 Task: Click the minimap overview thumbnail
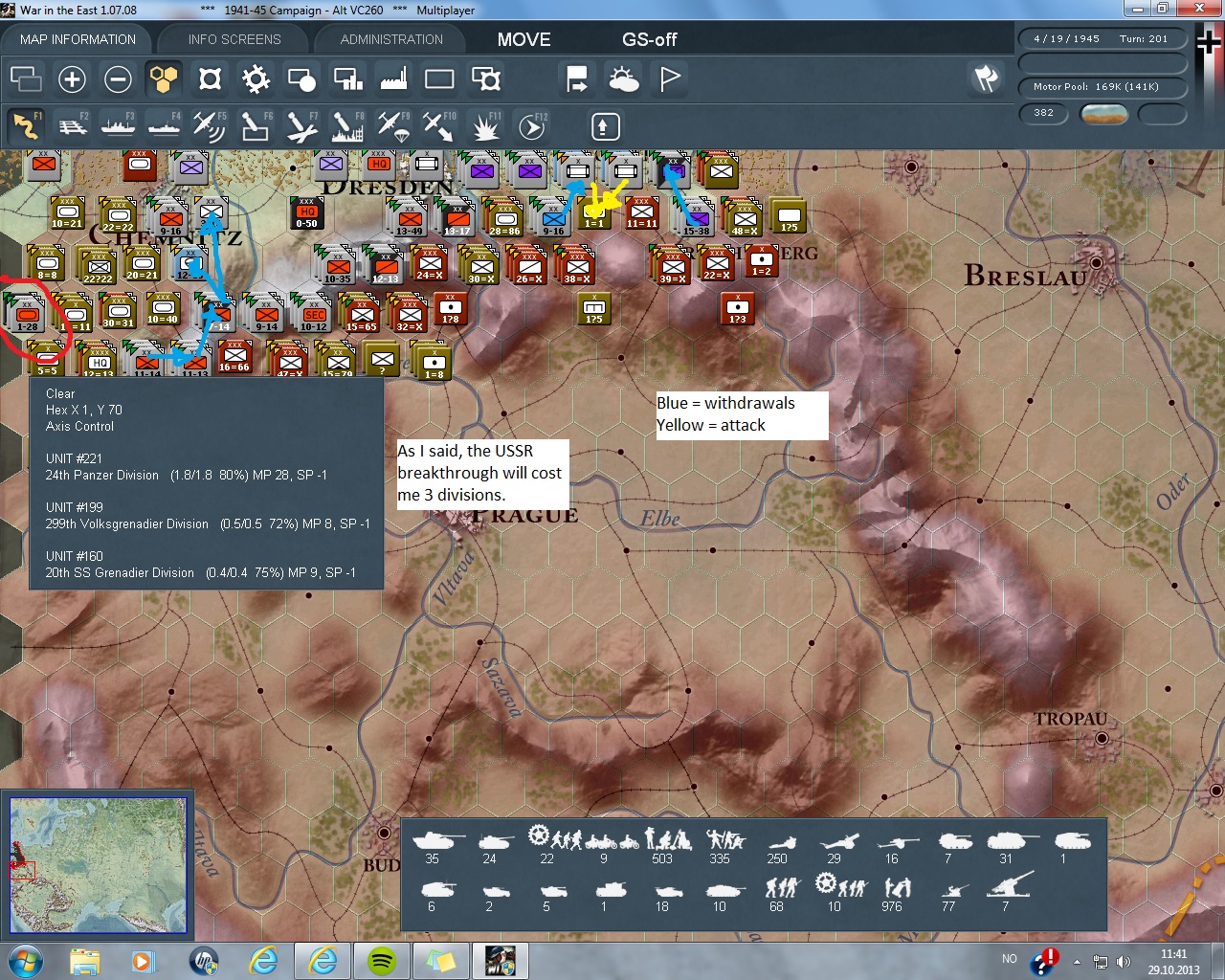tap(98, 864)
